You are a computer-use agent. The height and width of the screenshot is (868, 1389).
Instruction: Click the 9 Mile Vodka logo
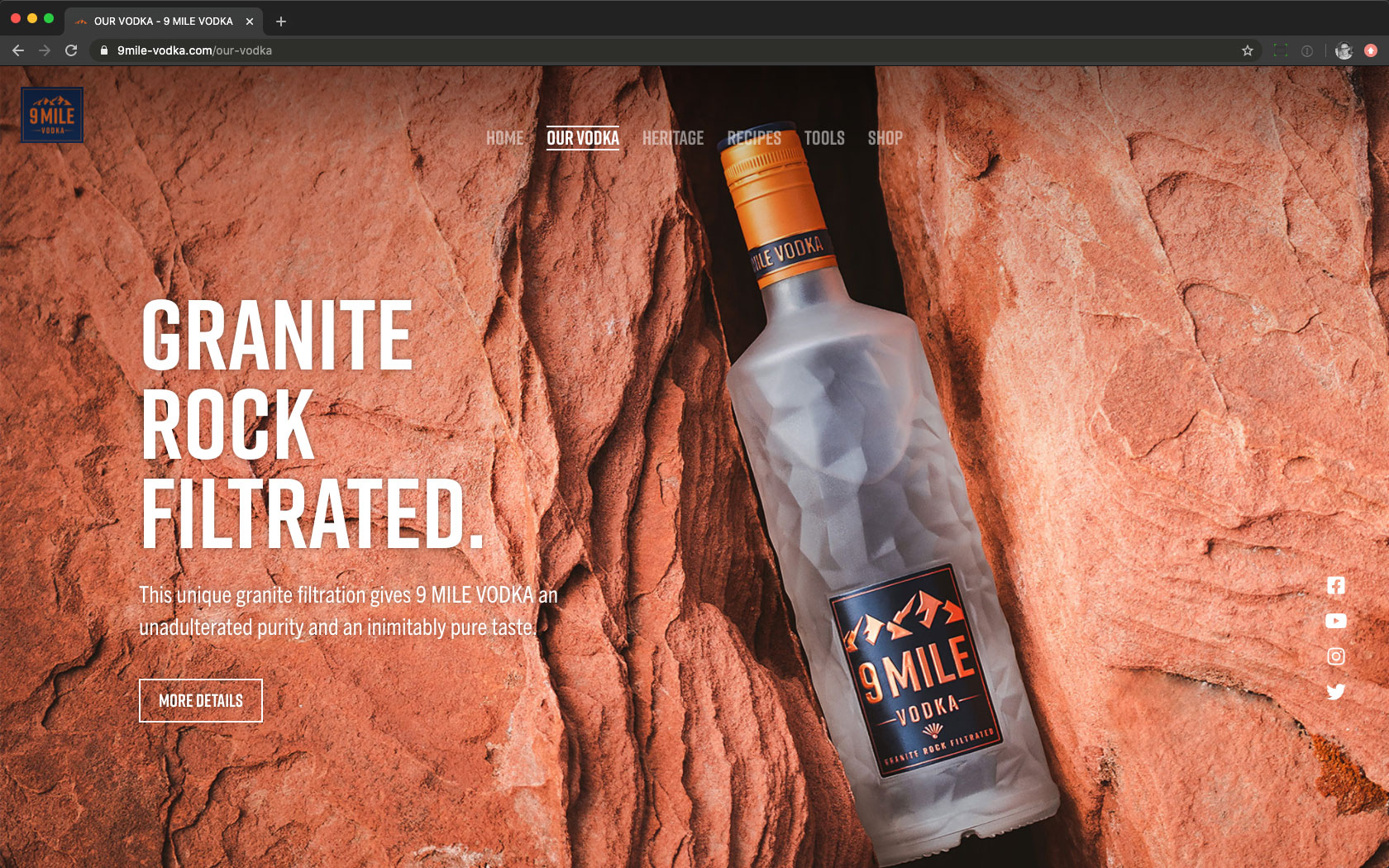(x=52, y=116)
